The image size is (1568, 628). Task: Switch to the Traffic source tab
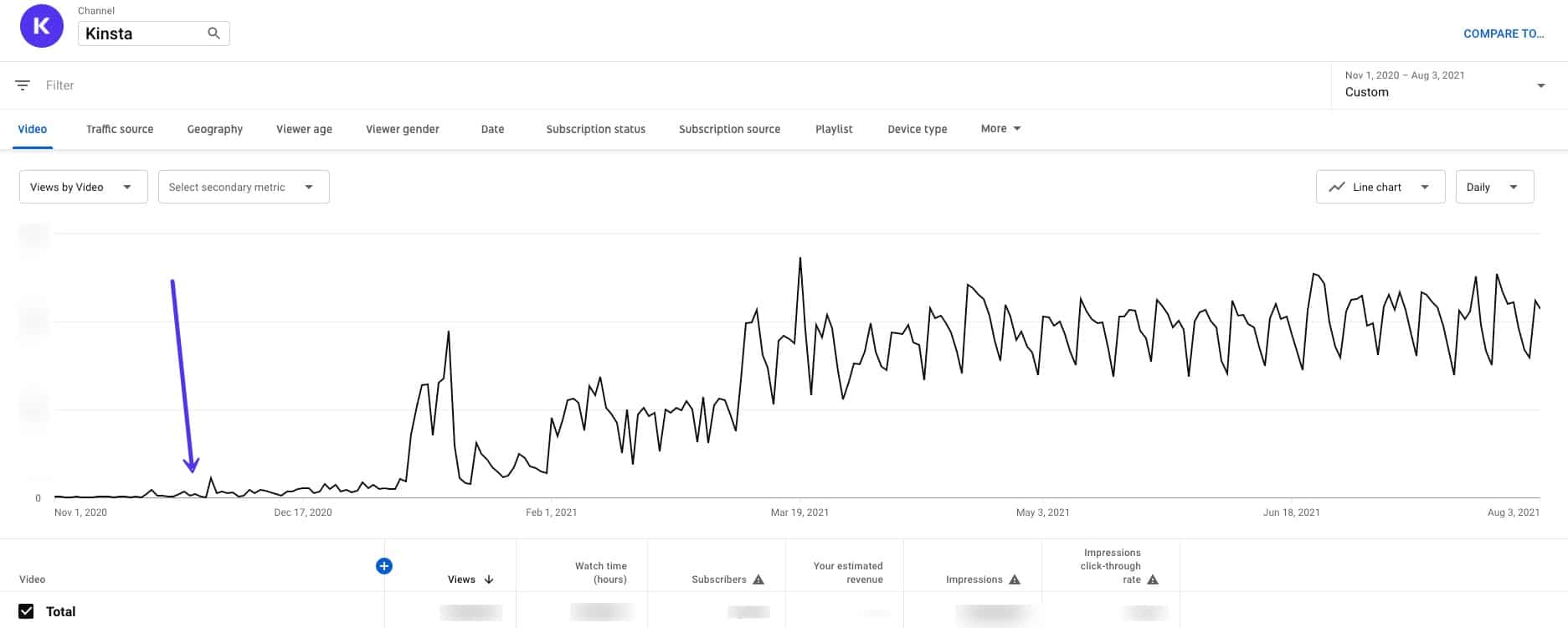point(120,129)
